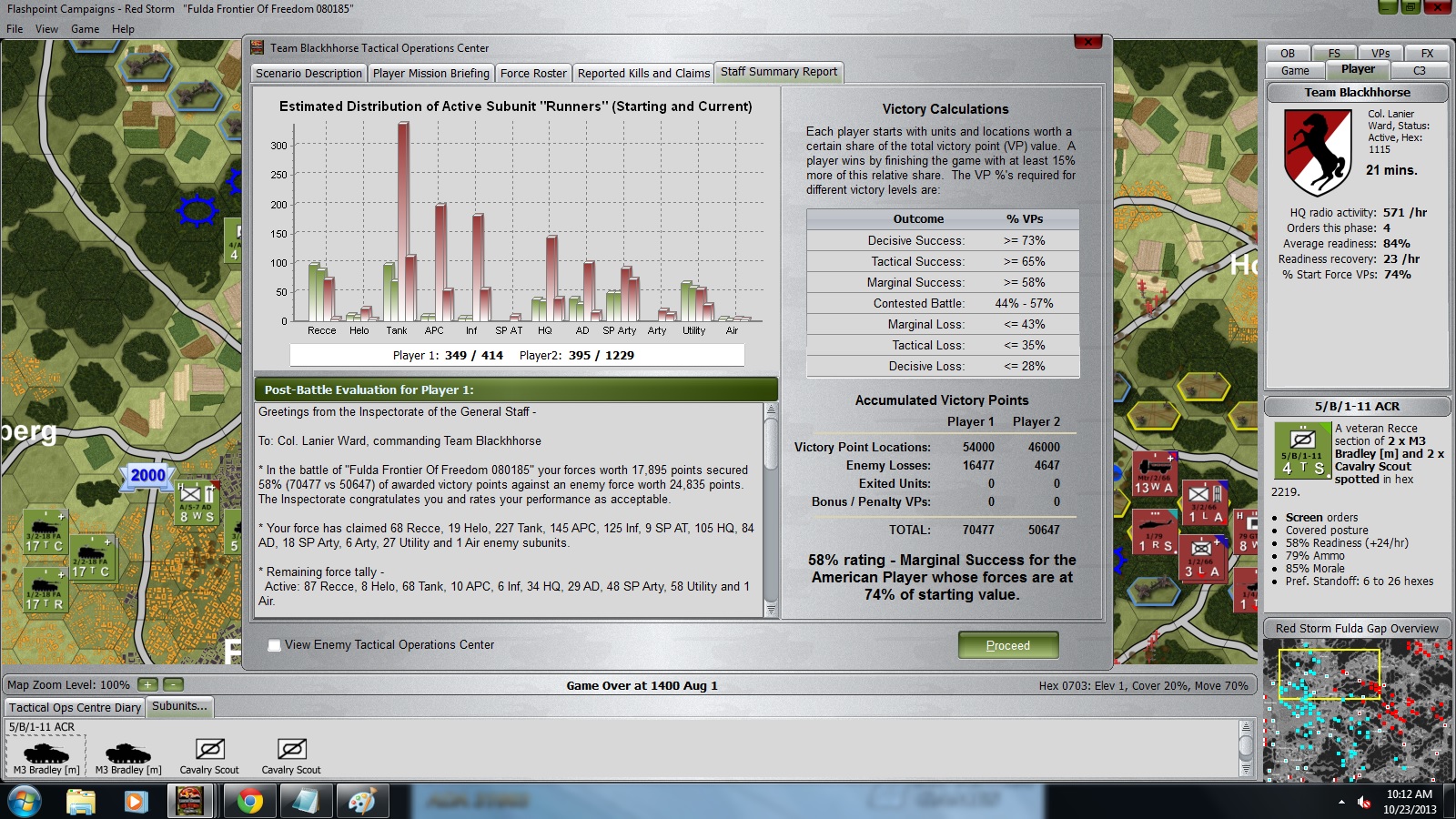Click the subunits panel scroll down arrow

pyautogui.click(x=1247, y=770)
